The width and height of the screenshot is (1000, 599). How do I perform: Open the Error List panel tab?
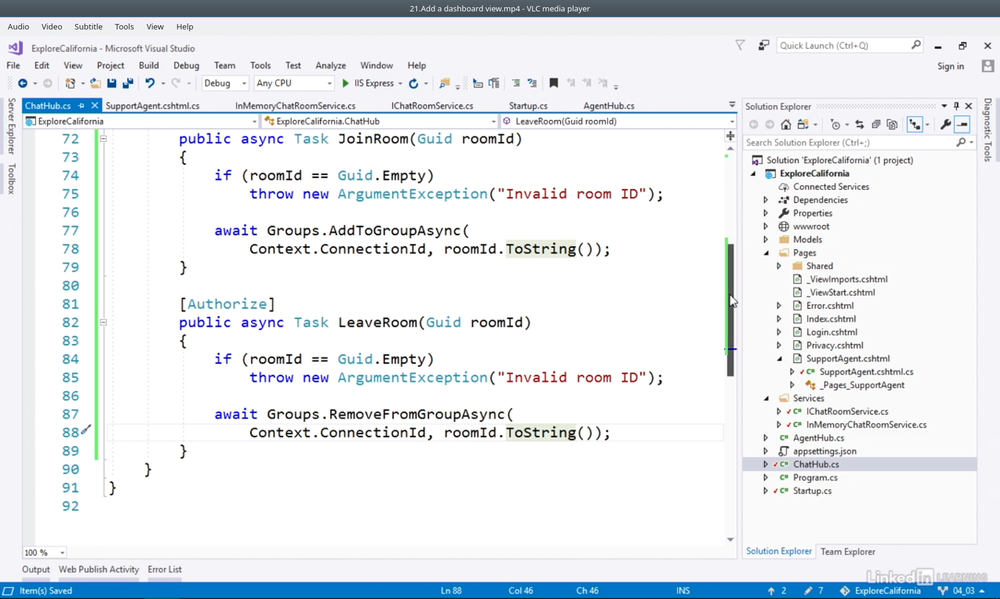tap(165, 570)
